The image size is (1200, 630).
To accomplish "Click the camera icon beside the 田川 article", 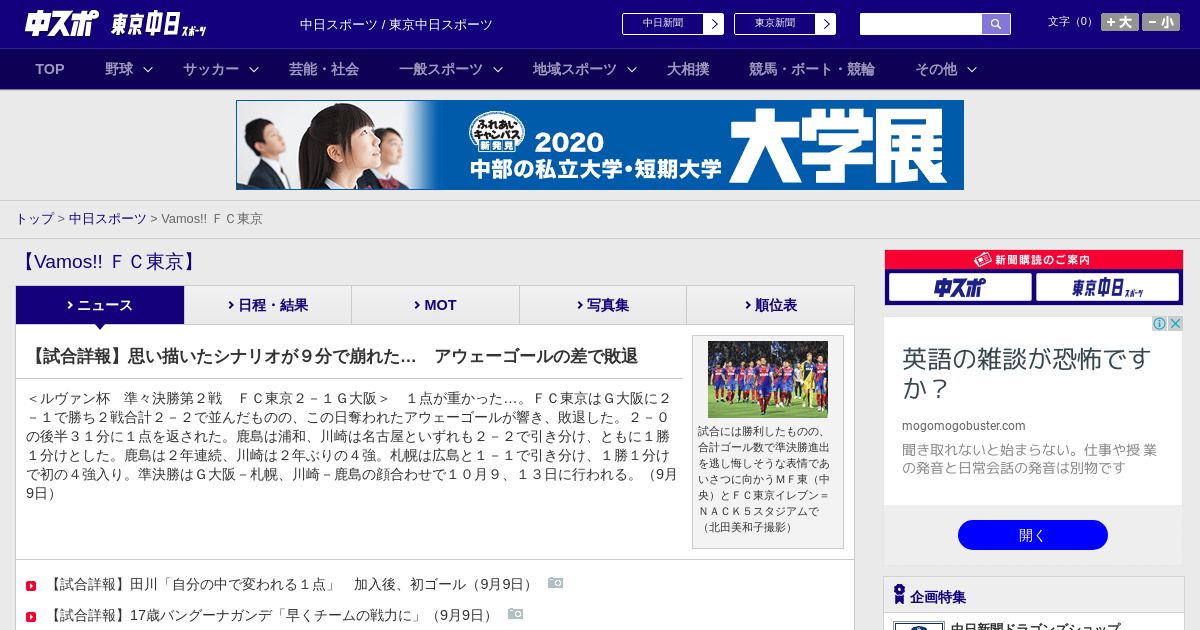I will click(556, 583).
